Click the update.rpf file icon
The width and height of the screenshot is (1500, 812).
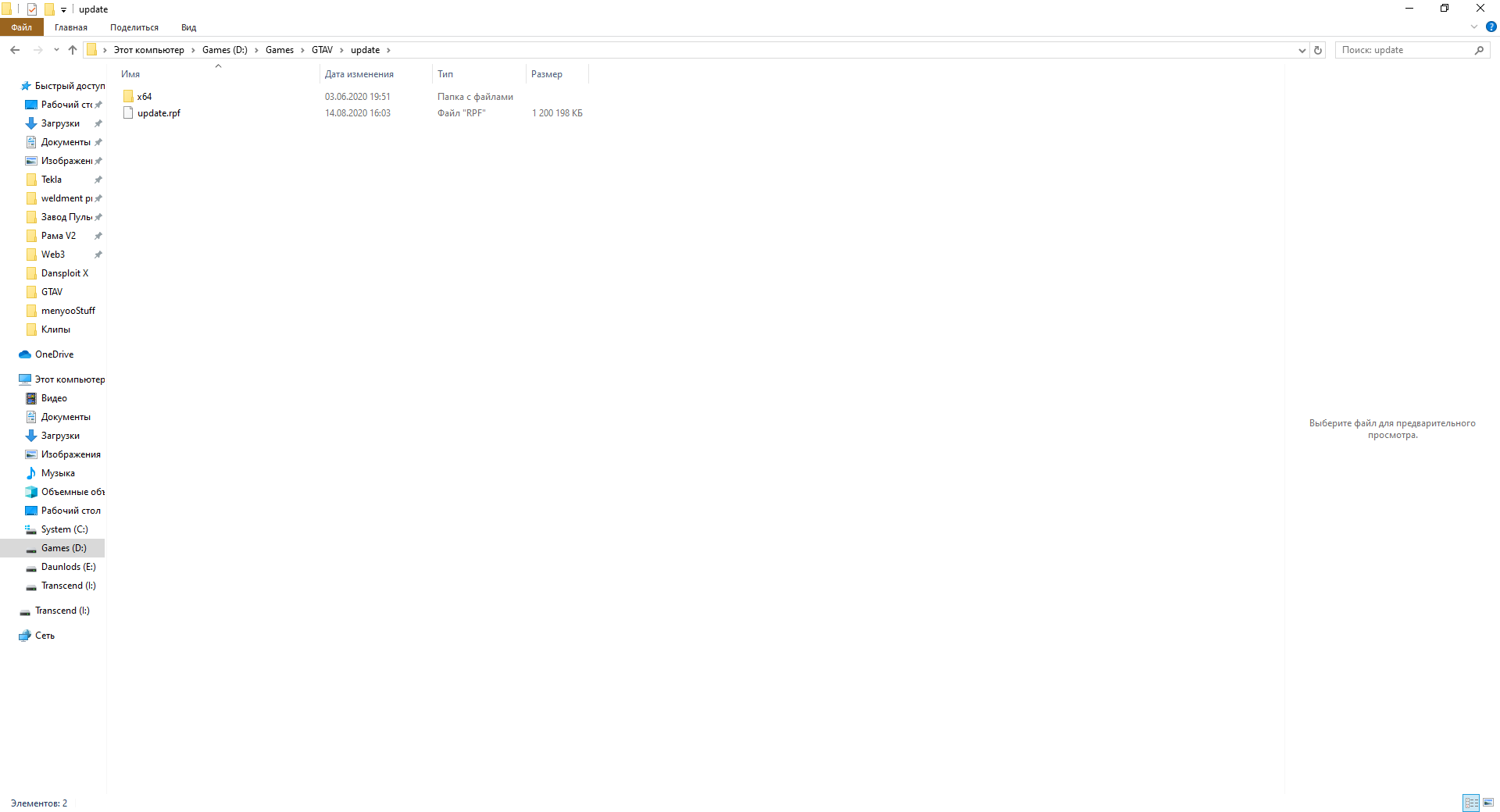point(128,113)
